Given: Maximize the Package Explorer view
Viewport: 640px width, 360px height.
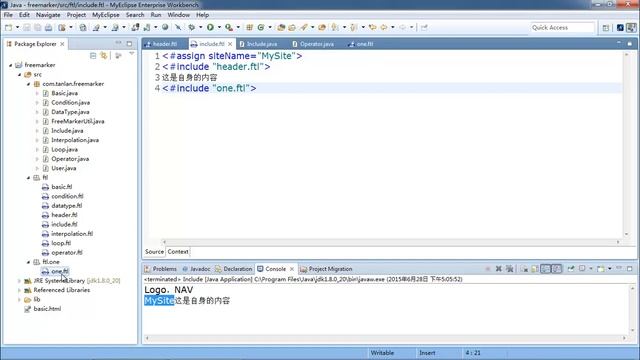Looking at the screenshot, I should click(129, 44).
